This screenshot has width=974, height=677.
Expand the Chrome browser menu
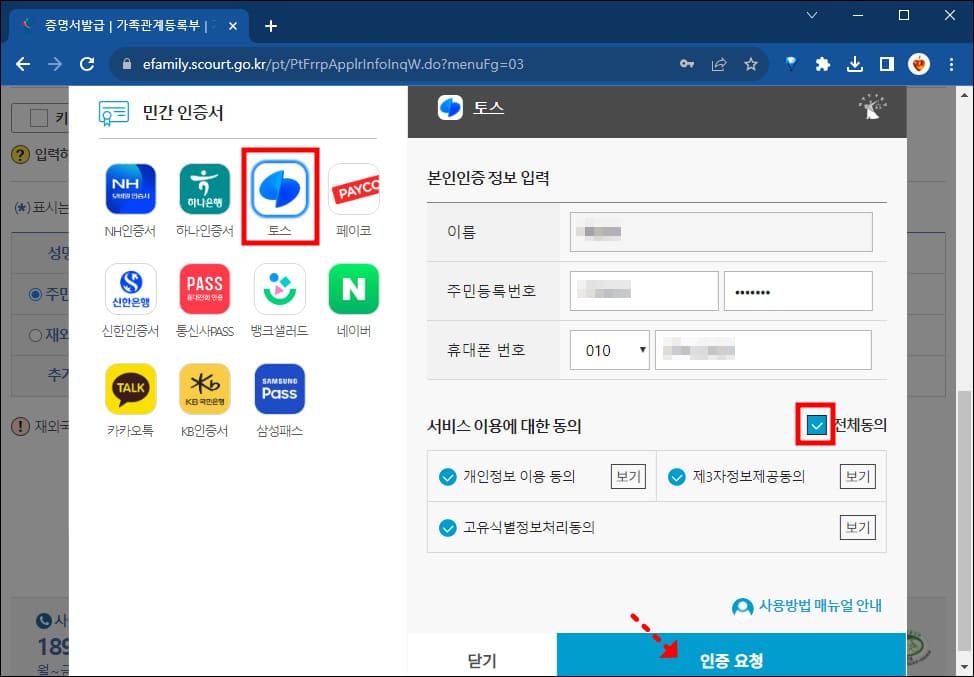[x=950, y=63]
